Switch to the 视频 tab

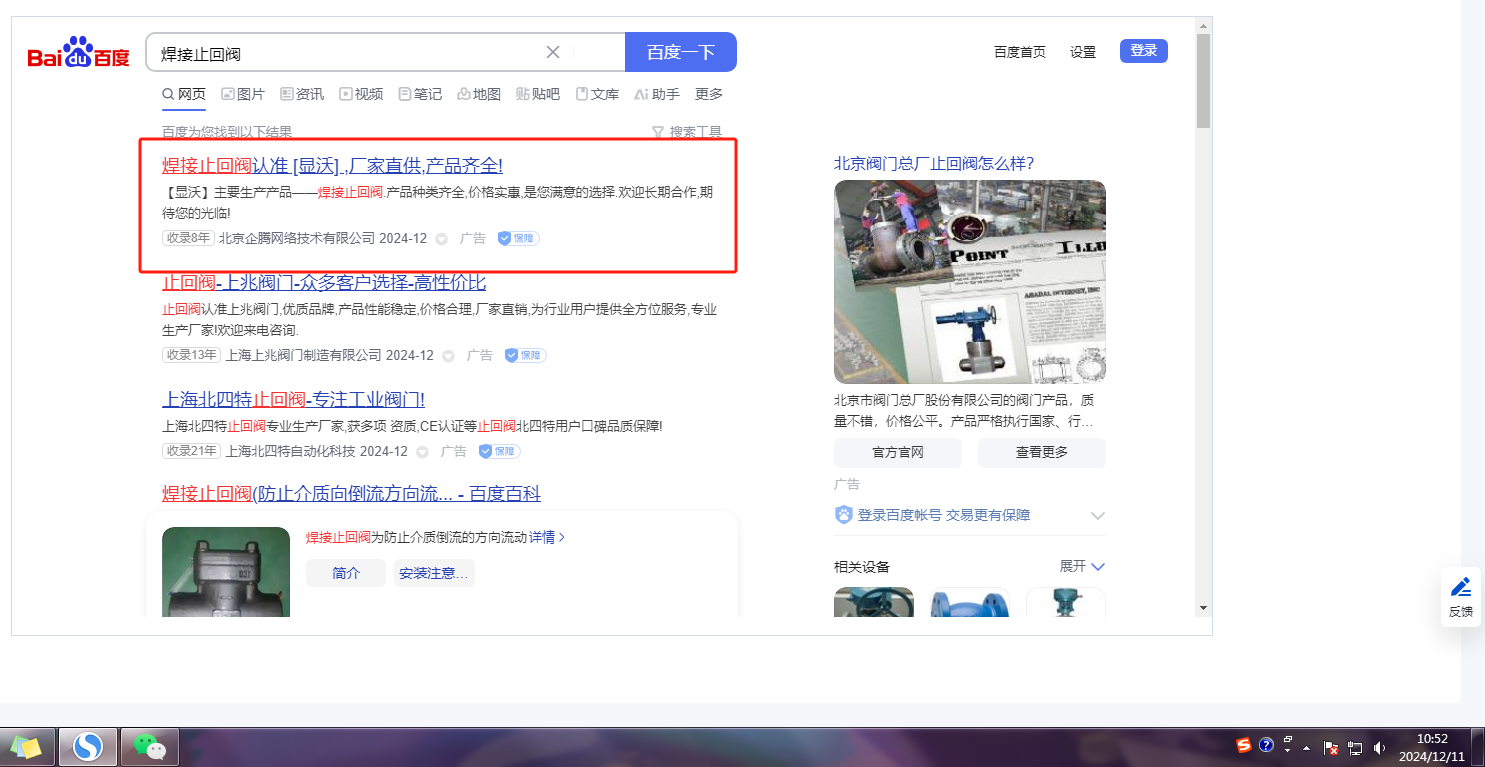361,94
